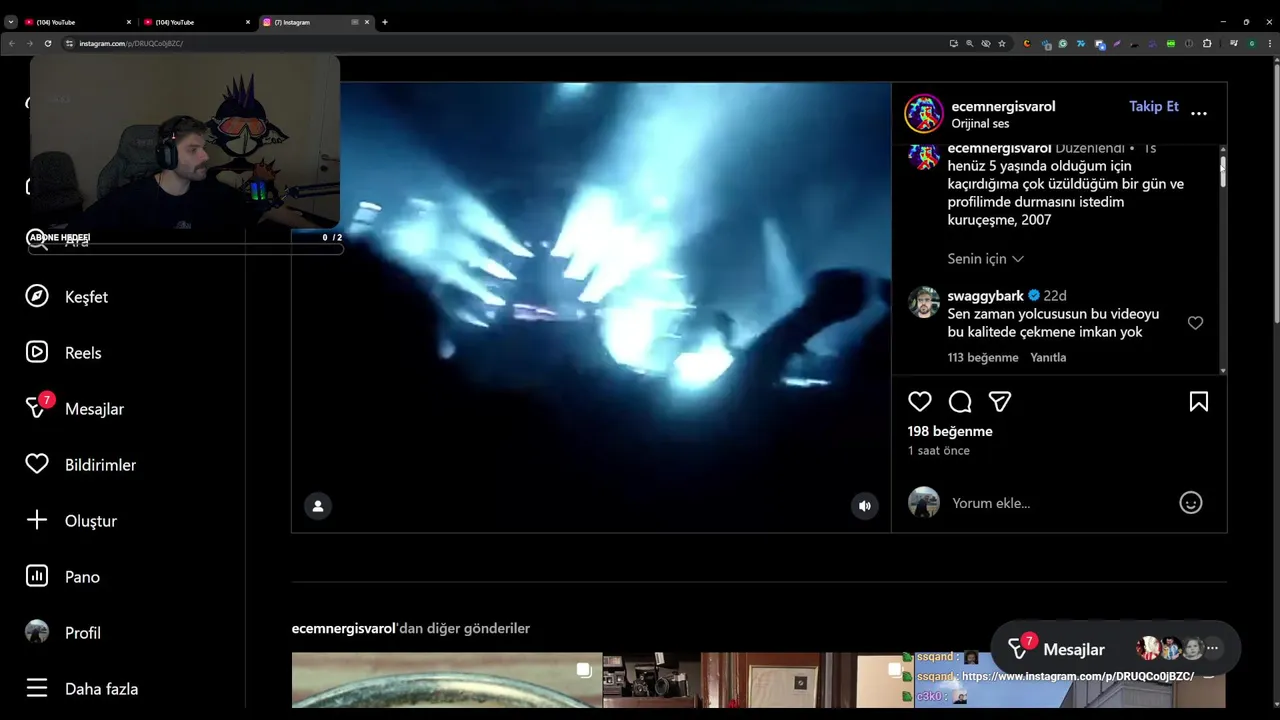Image resolution: width=1280 pixels, height=720 pixels.
Task: Click crossed-out eye icon in address bar
Action: (985, 43)
